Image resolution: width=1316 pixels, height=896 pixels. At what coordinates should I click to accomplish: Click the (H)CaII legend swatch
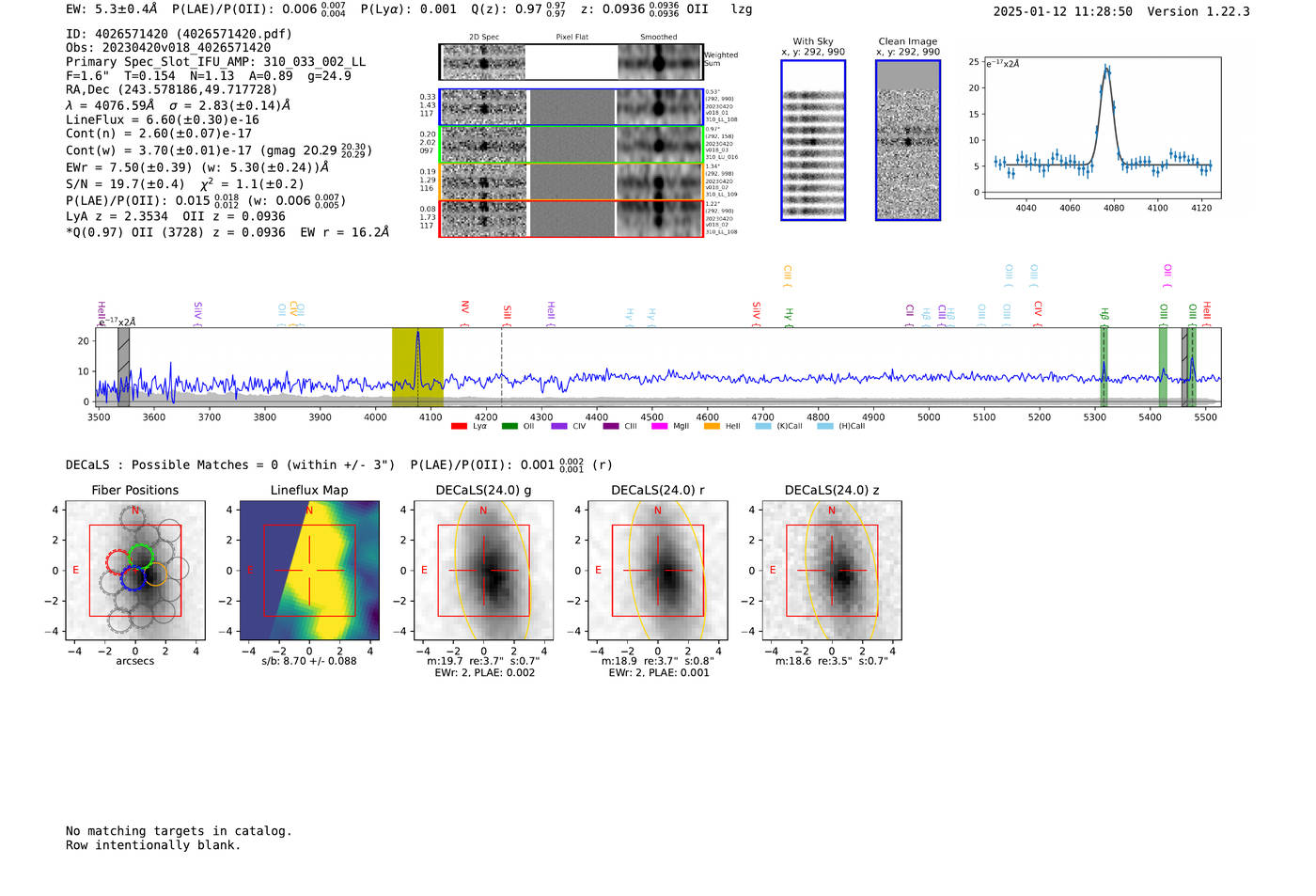click(x=825, y=427)
